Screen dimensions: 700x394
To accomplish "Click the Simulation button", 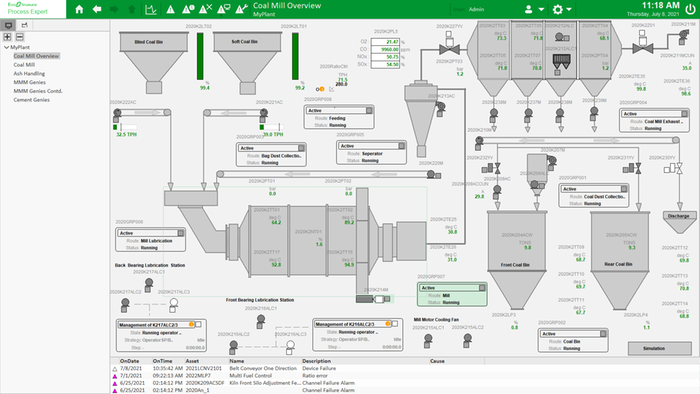I will pos(659,348).
